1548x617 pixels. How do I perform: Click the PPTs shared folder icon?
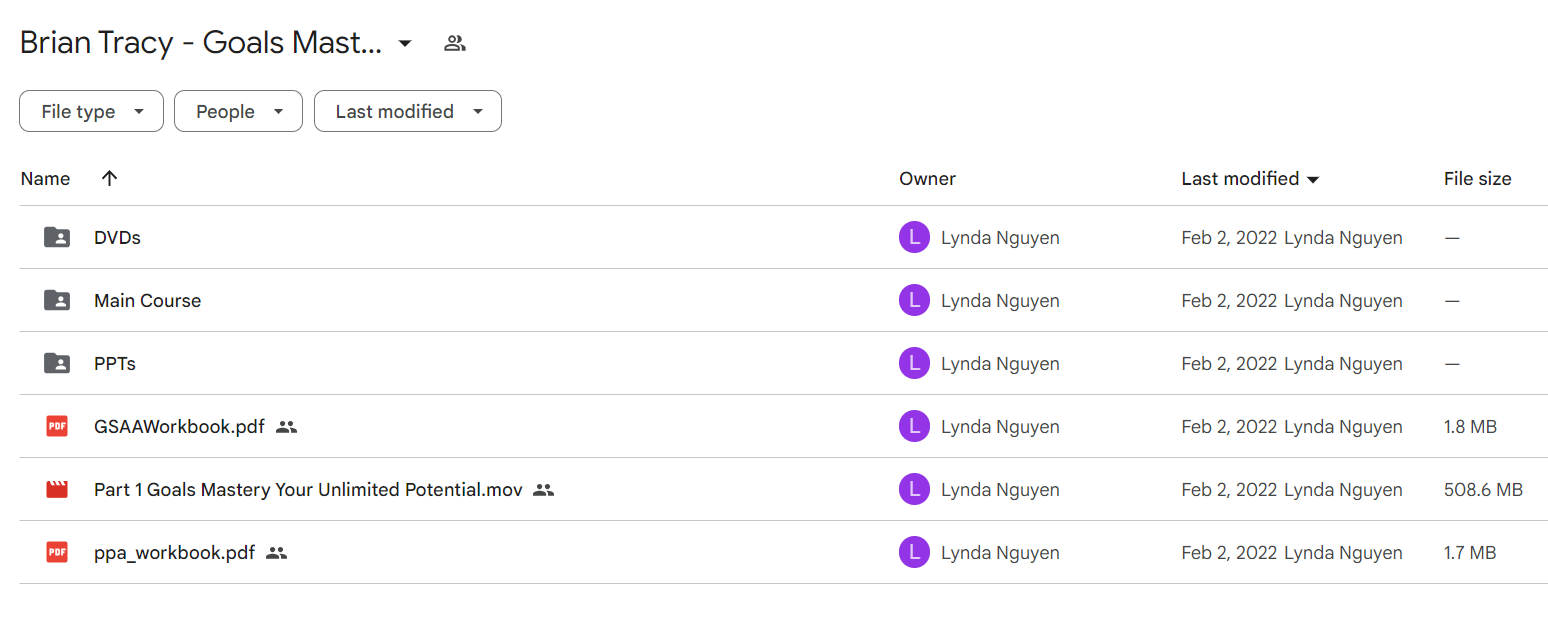coord(57,364)
